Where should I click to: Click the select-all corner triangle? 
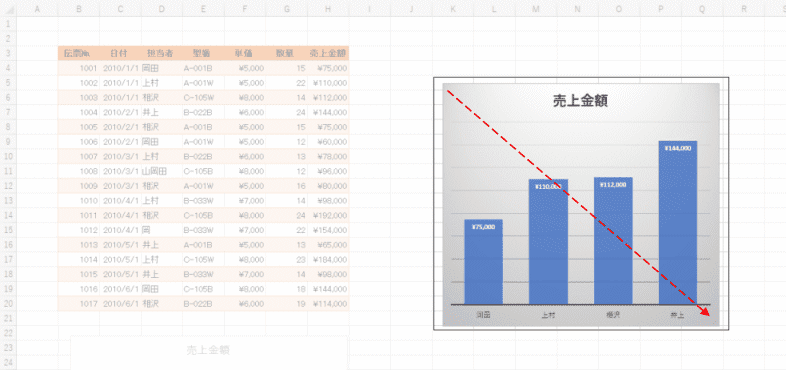click(x=9, y=9)
